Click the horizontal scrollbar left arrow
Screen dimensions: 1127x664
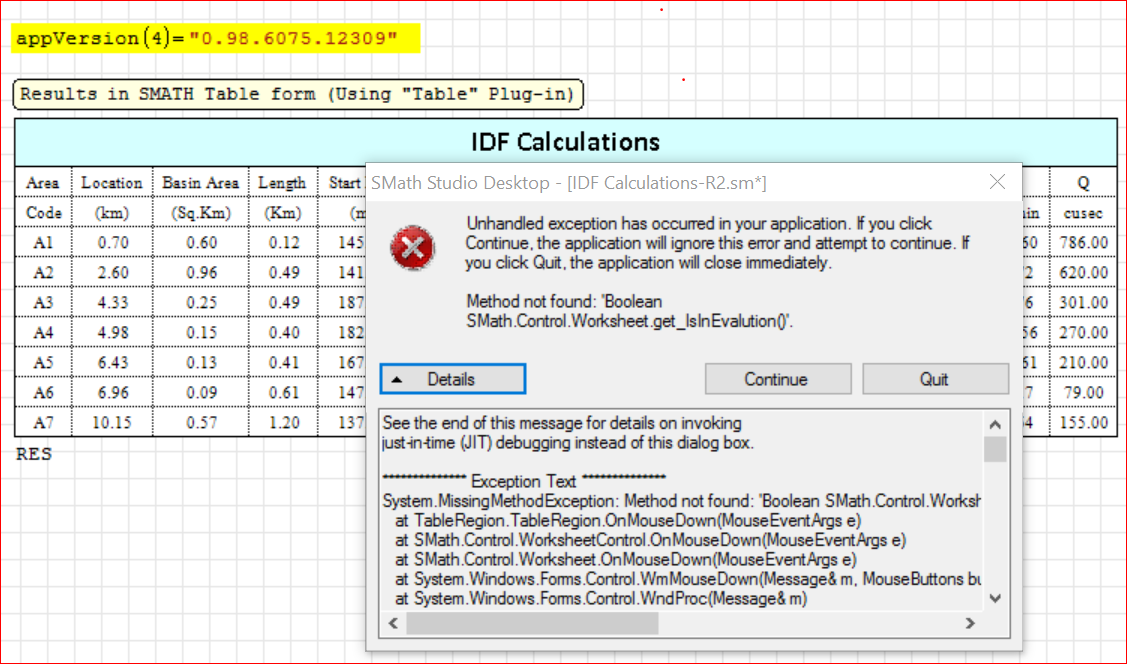[393, 623]
